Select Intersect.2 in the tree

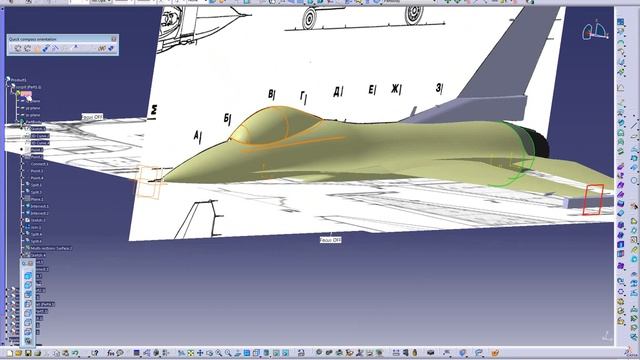39,213
